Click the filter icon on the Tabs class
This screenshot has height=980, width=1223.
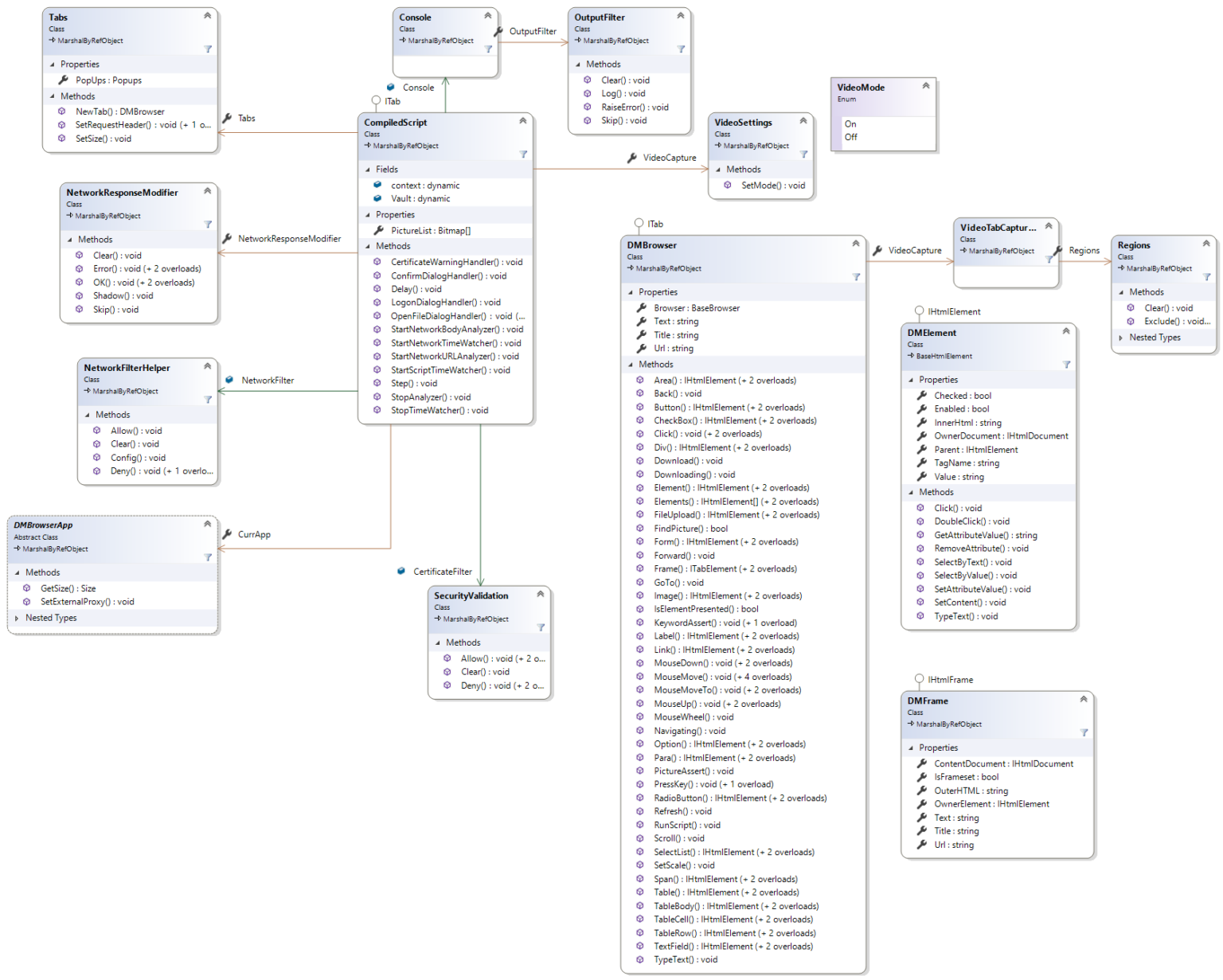click(x=209, y=49)
